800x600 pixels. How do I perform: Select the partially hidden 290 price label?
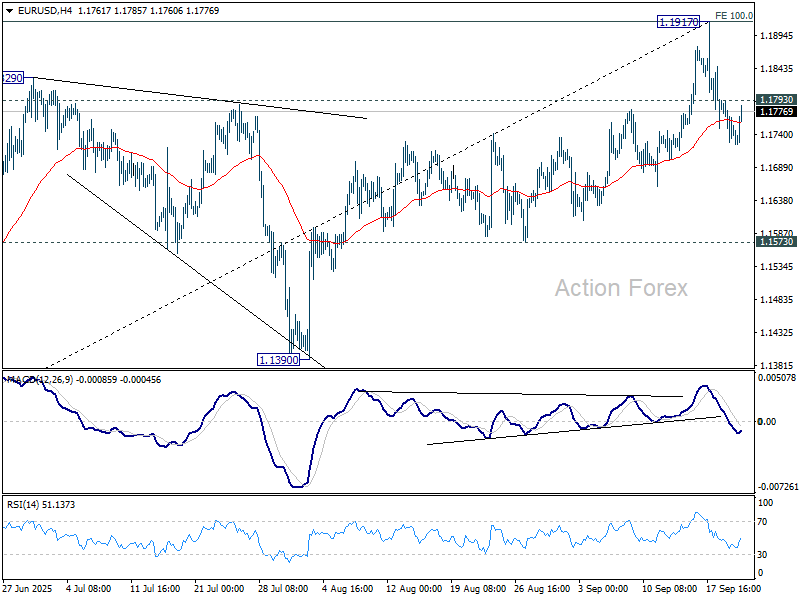tap(12, 78)
